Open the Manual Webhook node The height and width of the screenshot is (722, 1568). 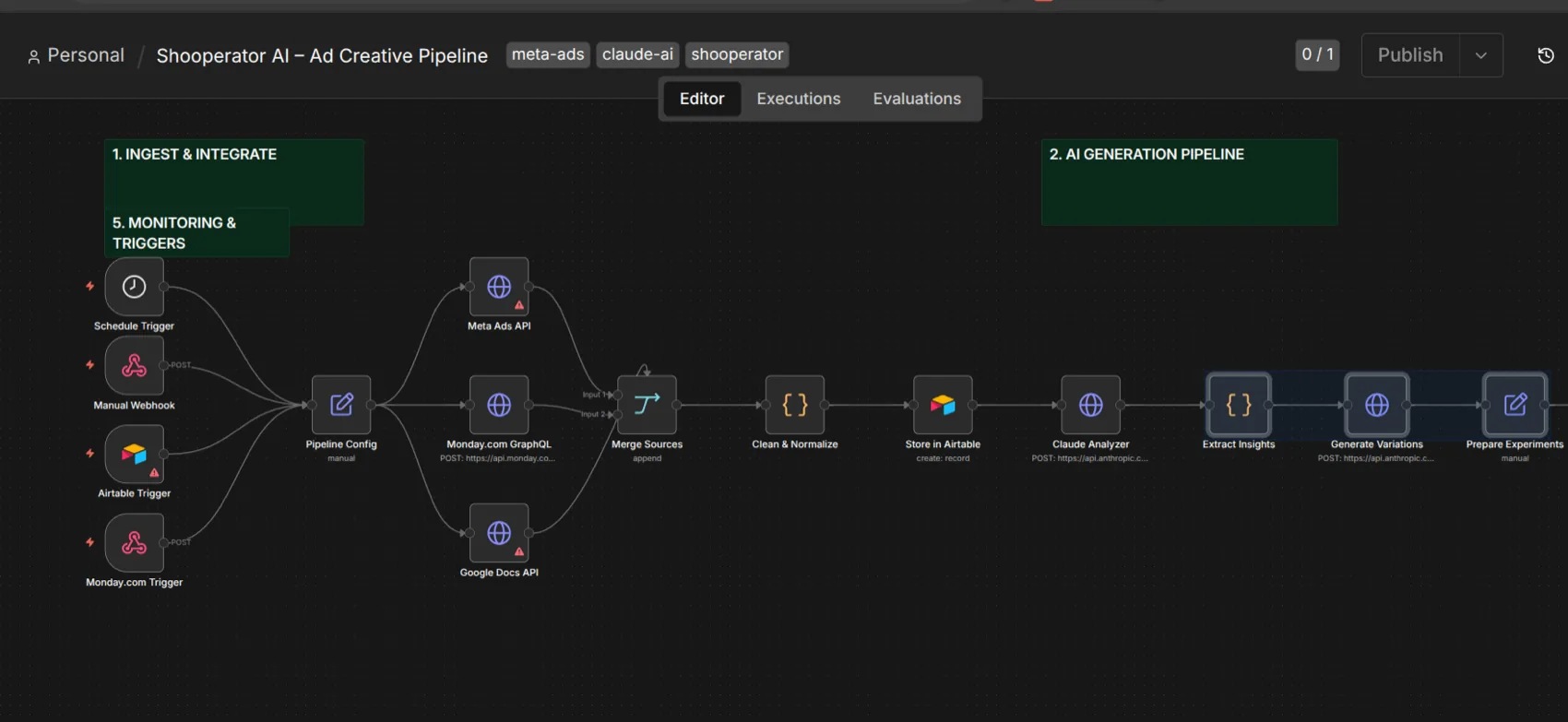pyautogui.click(x=134, y=366)
